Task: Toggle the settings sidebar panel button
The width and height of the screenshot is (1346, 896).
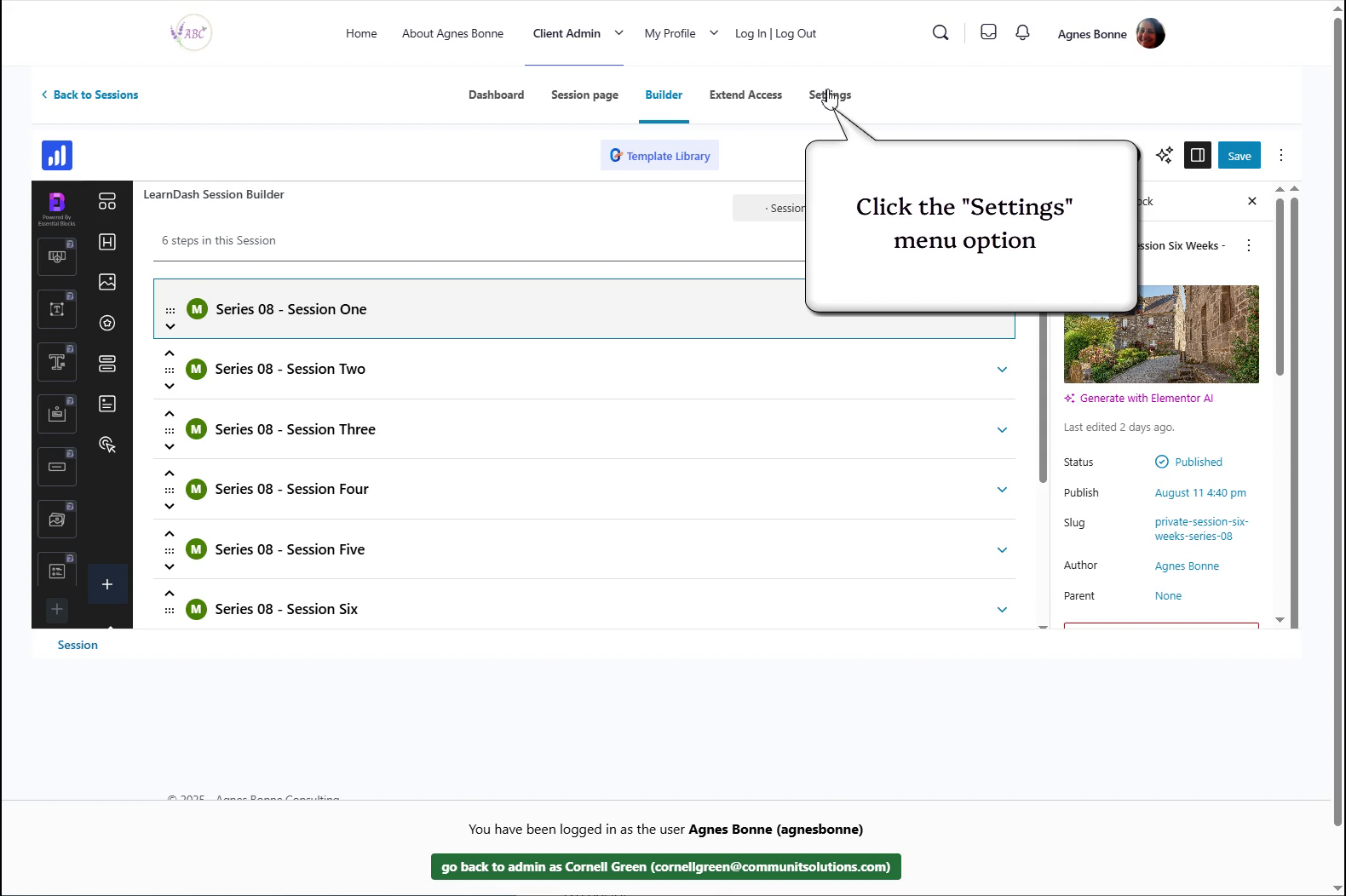Action: click(x=1197, y=155)
